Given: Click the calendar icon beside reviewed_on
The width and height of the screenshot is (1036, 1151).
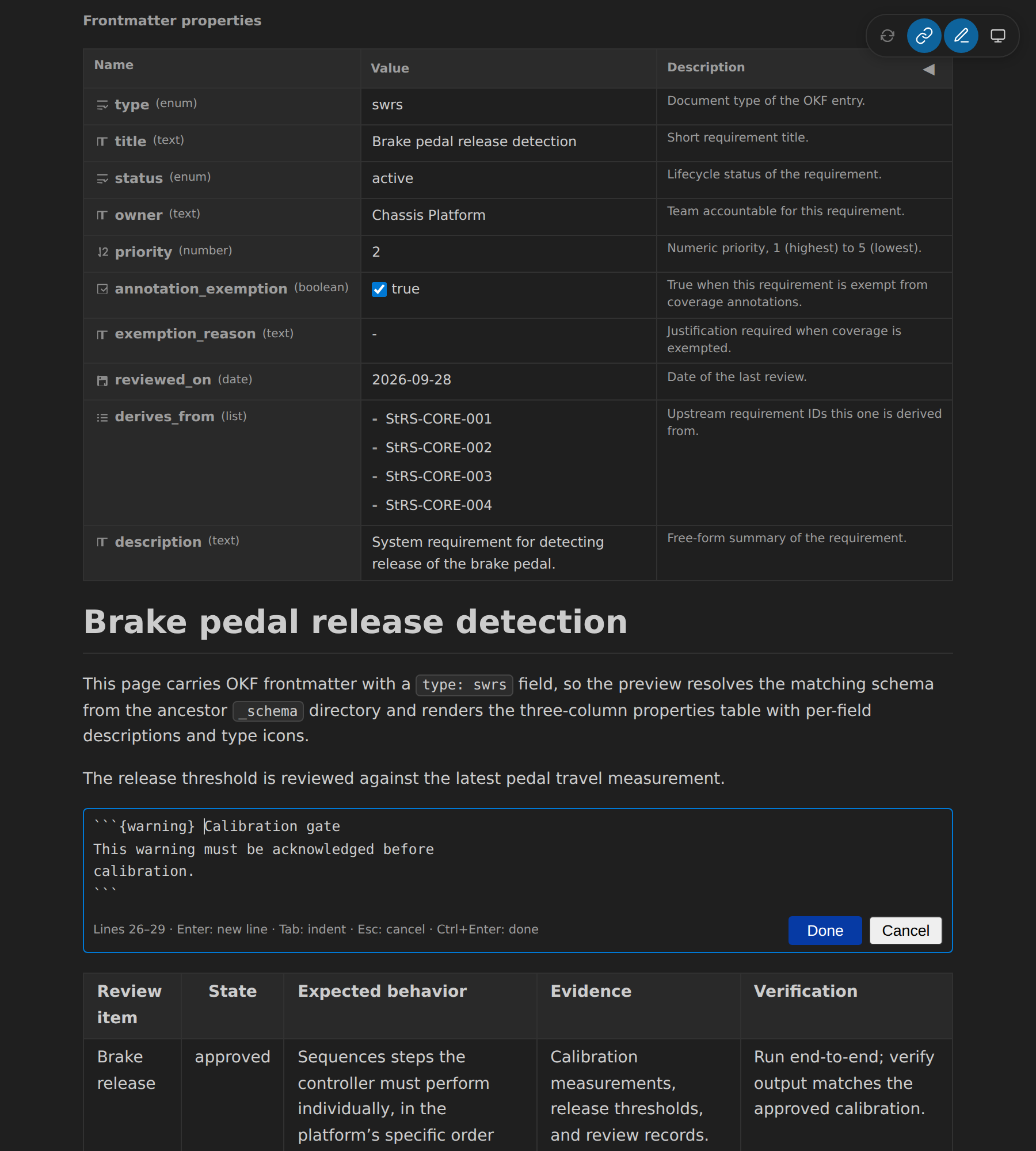Looking at the screenshot, I should click(102, 380).
